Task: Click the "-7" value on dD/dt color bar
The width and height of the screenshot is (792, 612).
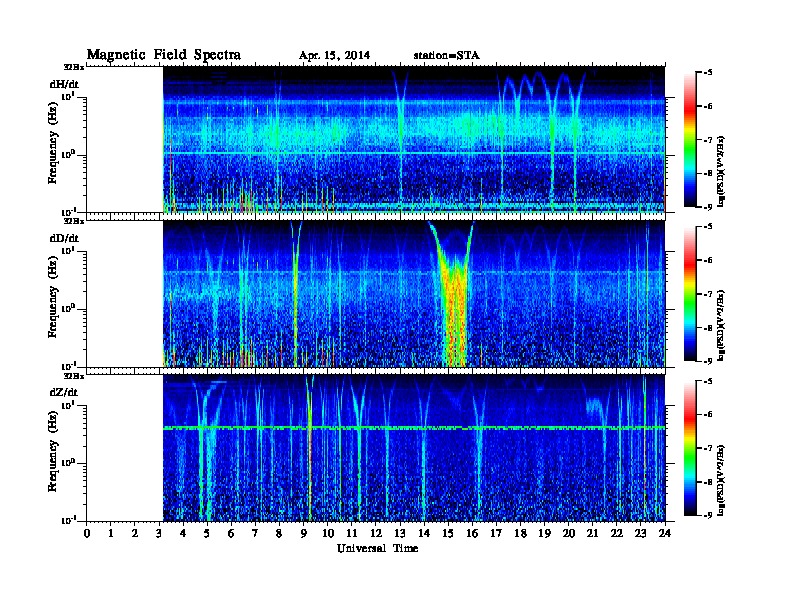Action: coord(708,294)
